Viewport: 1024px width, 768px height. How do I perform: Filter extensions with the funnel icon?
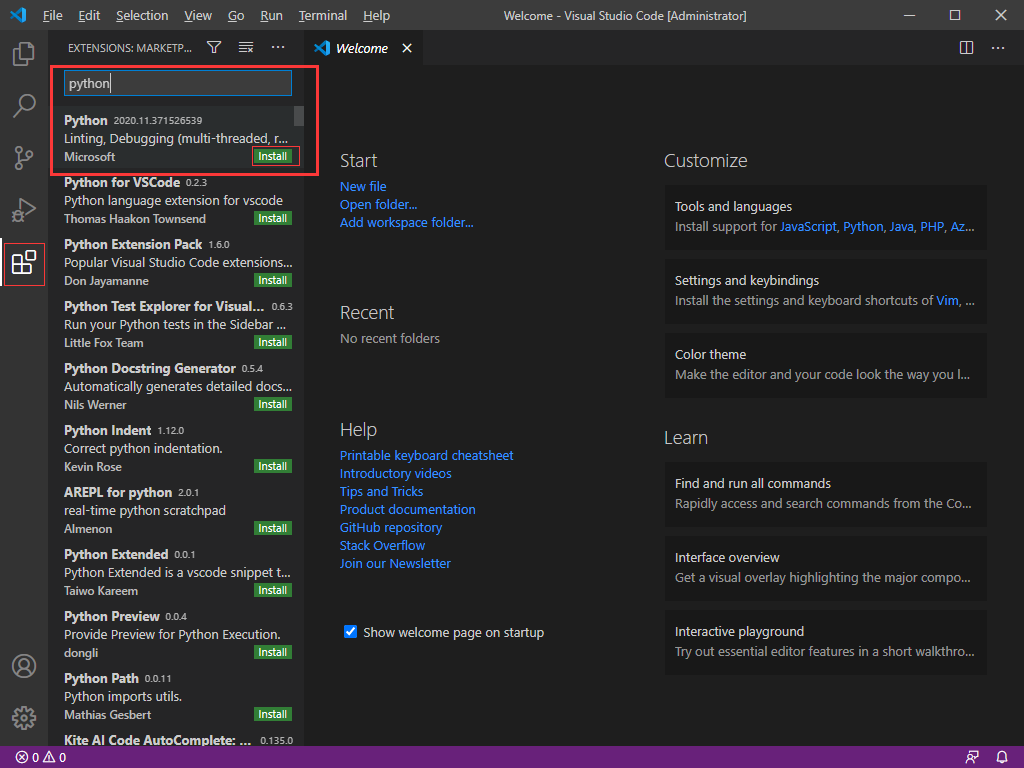point(214,47)
